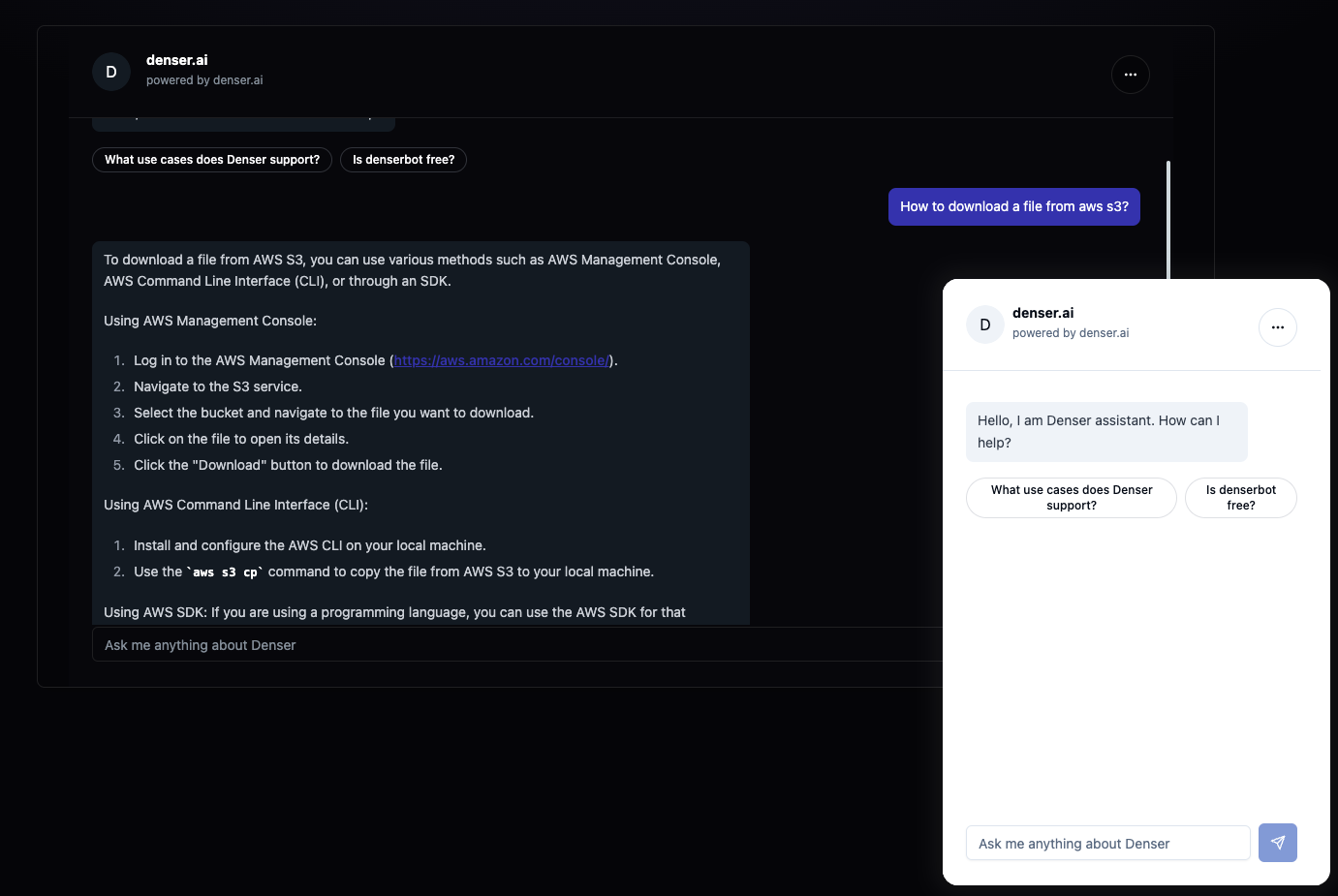Click 'powered by denser.ai' under dark header title
Viewport: 1338px width, 896px height.
204,79
